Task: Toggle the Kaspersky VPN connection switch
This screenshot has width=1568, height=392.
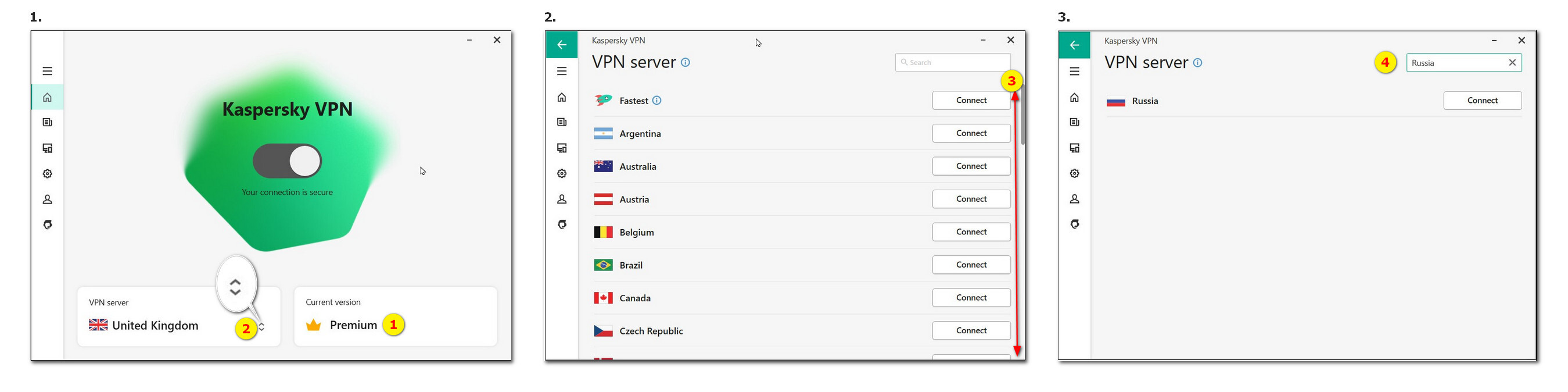Action: pos(288,161)
